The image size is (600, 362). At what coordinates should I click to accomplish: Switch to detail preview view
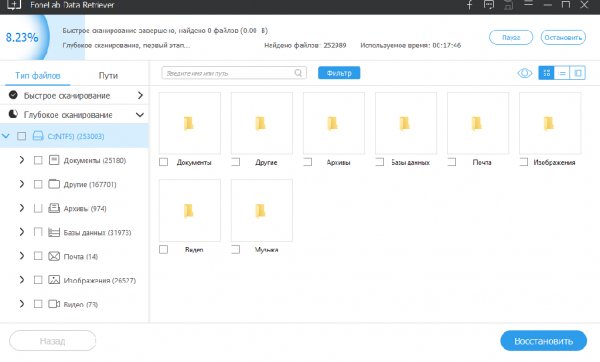(x=577, y=73)
